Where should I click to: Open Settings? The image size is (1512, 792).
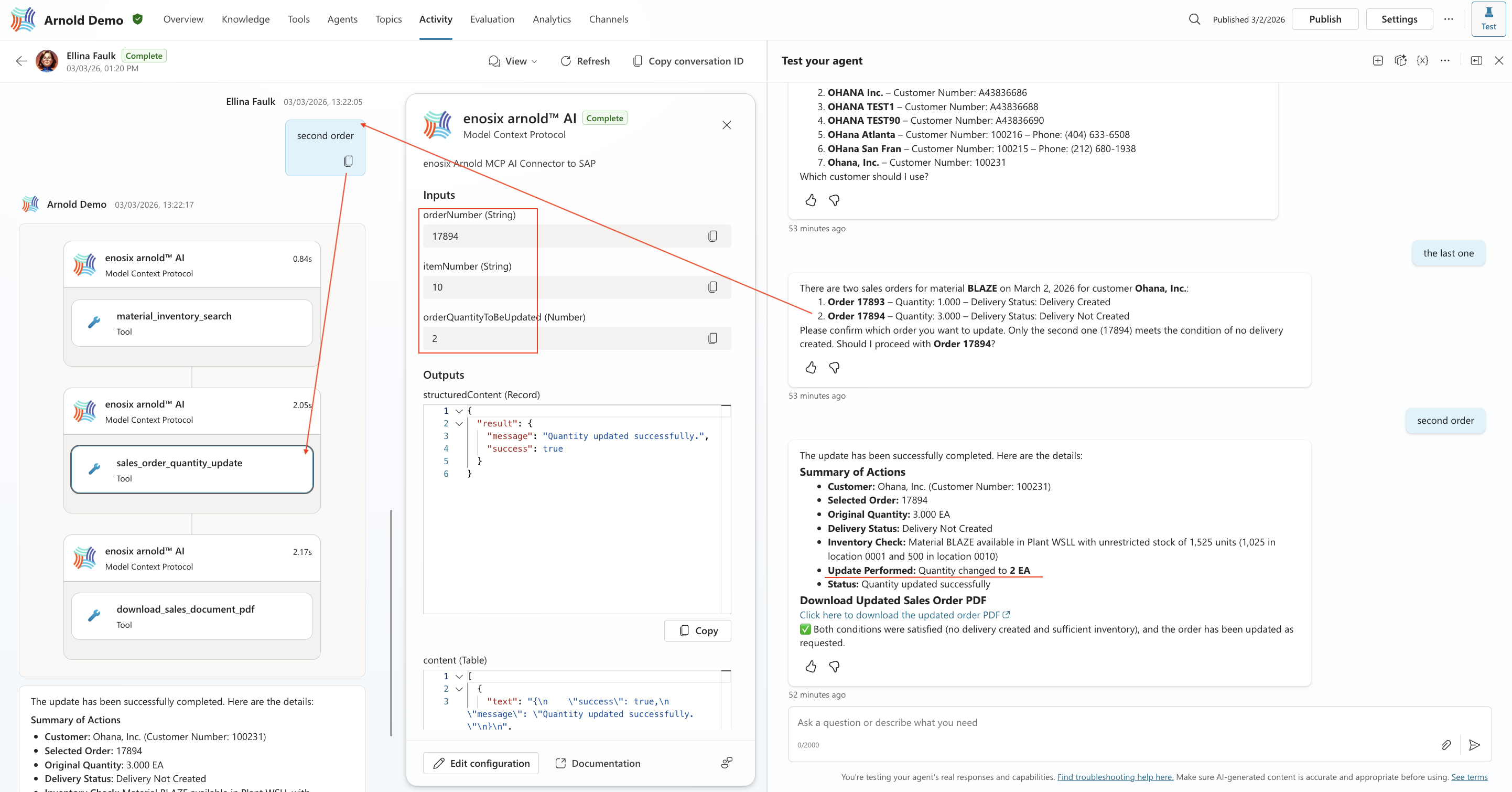point(1399,19)
